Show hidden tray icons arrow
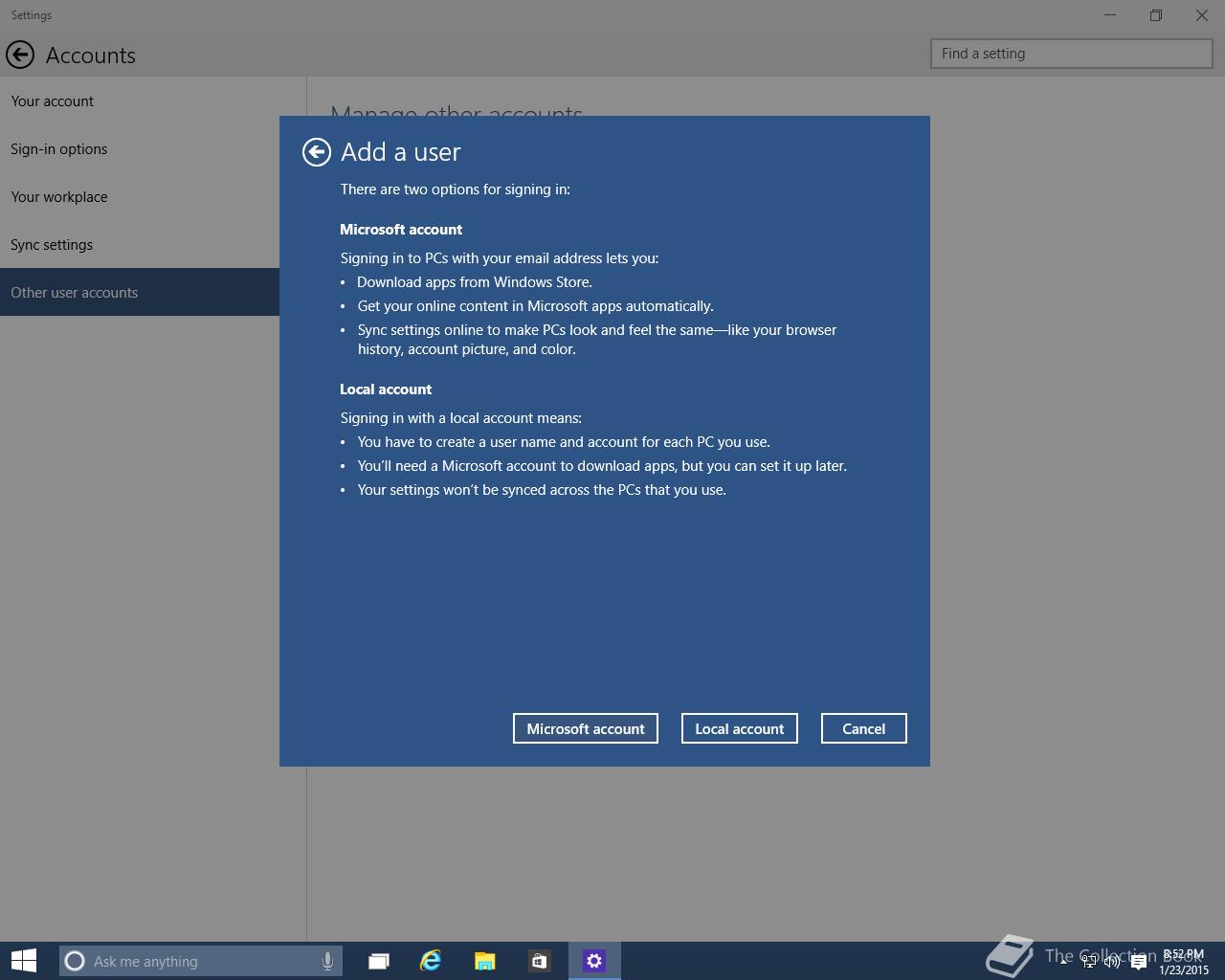The height and width of the screenshot is (980, 1225). pyautogui.click(x=1063, y=961)
